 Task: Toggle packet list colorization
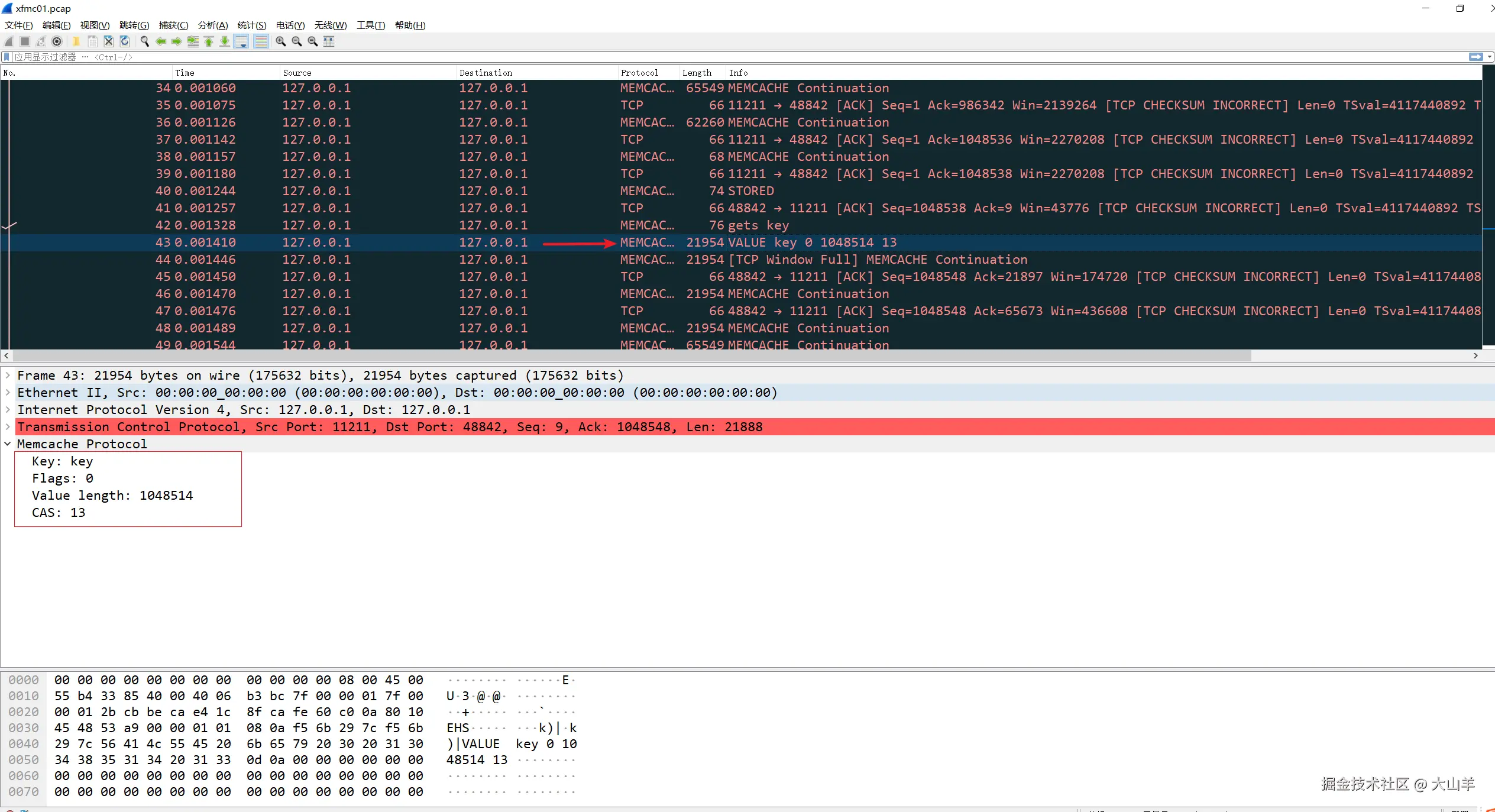[261, 41]
